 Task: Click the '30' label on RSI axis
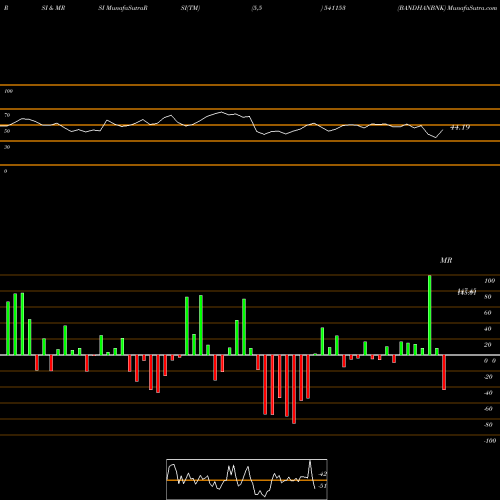tap(7, 147)
